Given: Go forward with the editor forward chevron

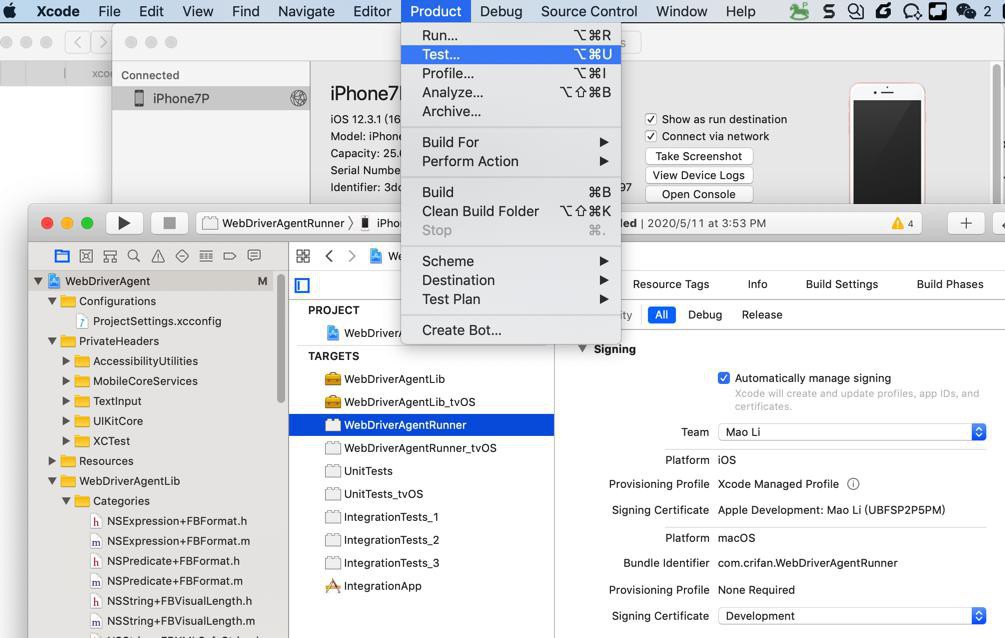Looking at the screenshot, I should point(351,256).
